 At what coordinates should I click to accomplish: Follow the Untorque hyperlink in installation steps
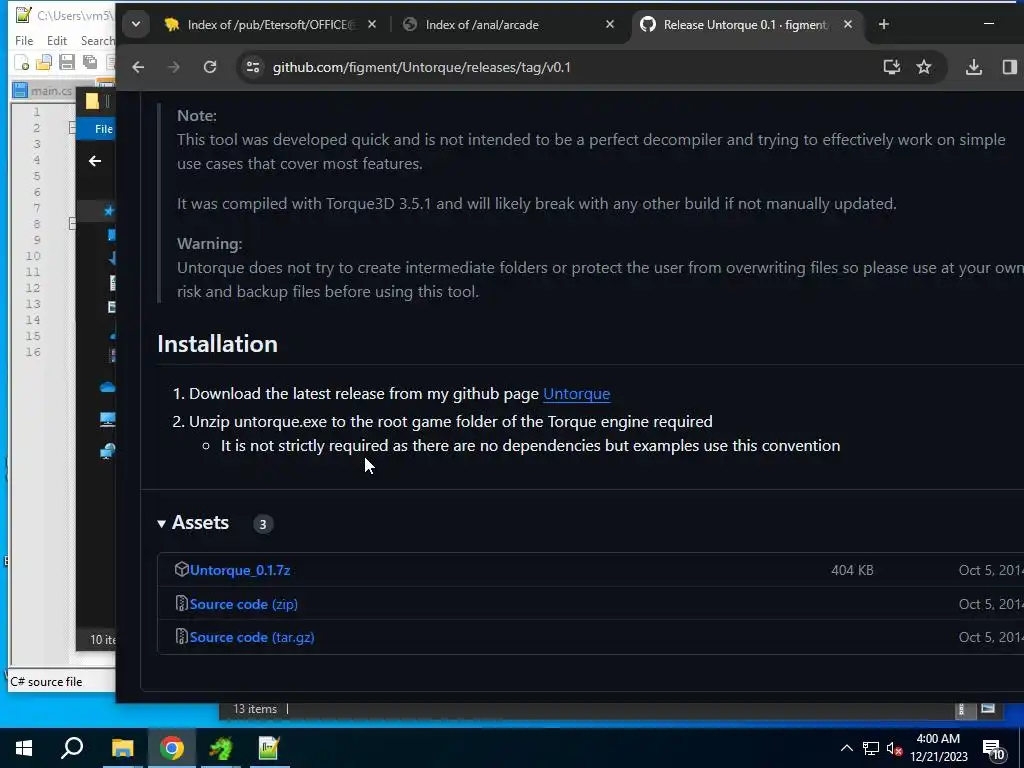pos(577,394)
